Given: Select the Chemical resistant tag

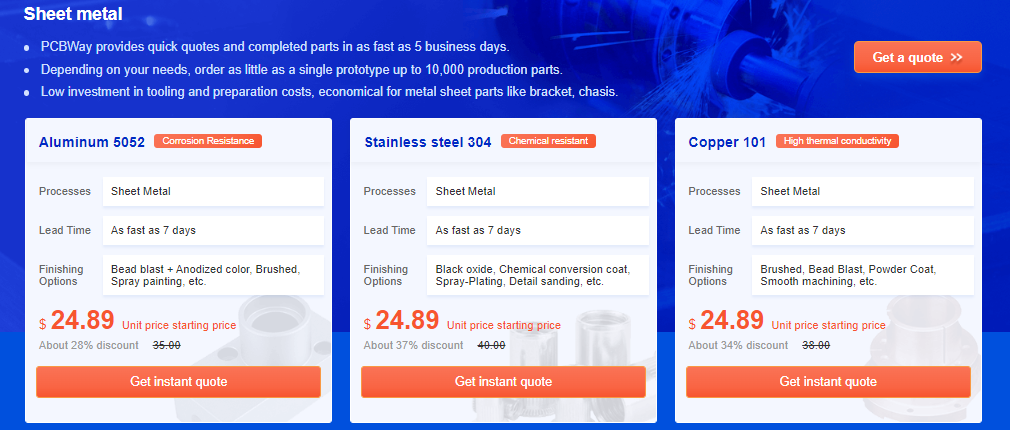Looking at the screenshot, I should (548, 141).
